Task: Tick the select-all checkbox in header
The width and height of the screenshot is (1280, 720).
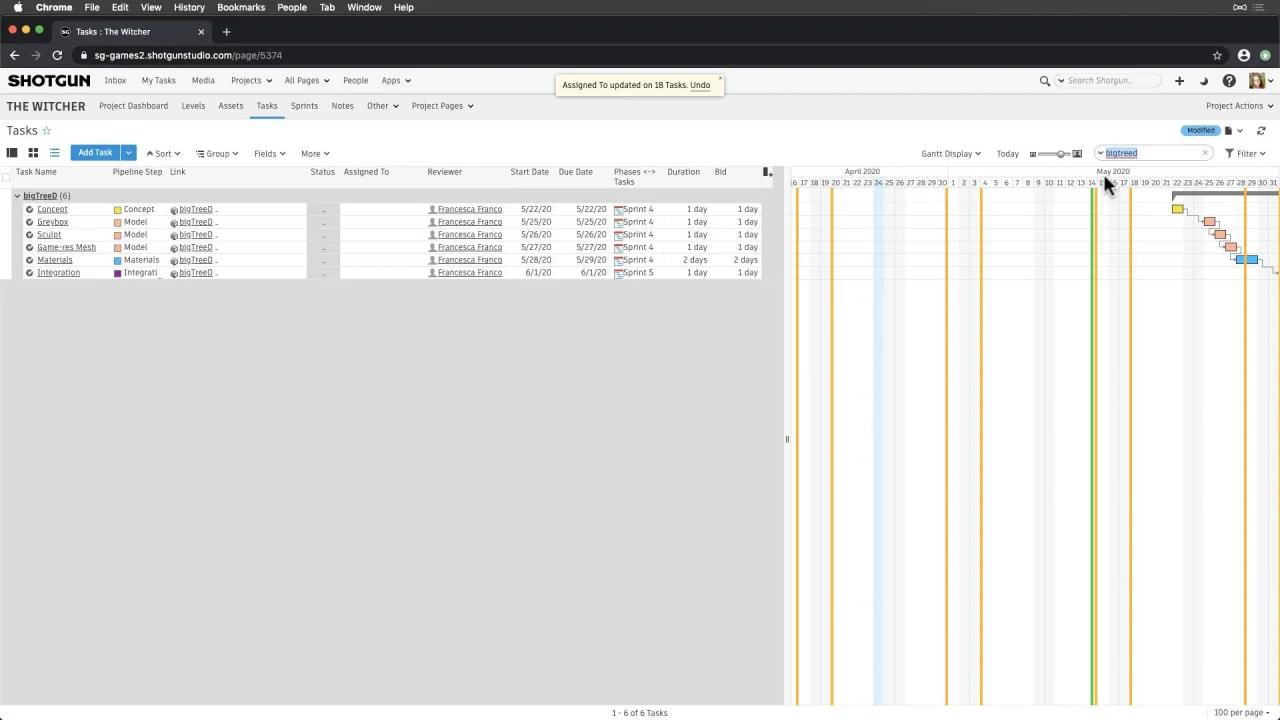Action: pyautogui.click(x=7, y=177)
